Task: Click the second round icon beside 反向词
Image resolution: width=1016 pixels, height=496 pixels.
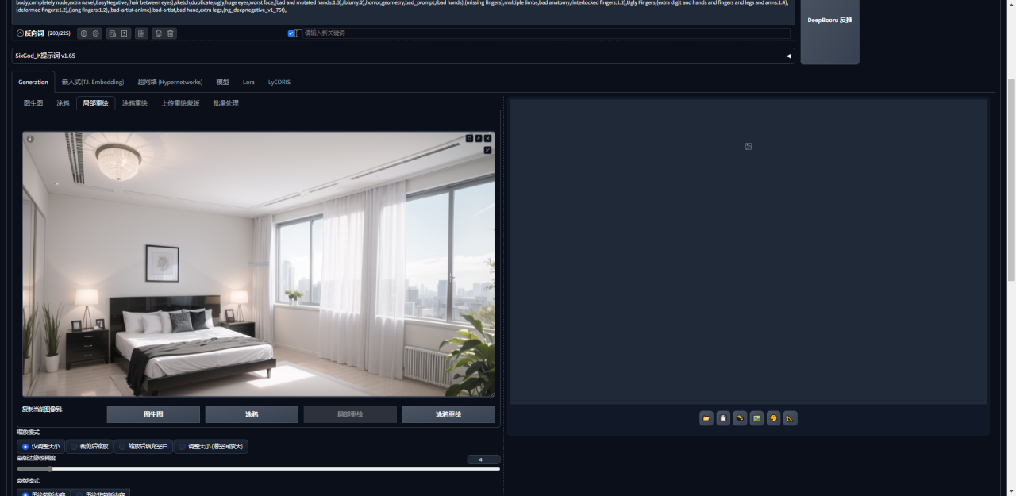Action: coord(95,33)
